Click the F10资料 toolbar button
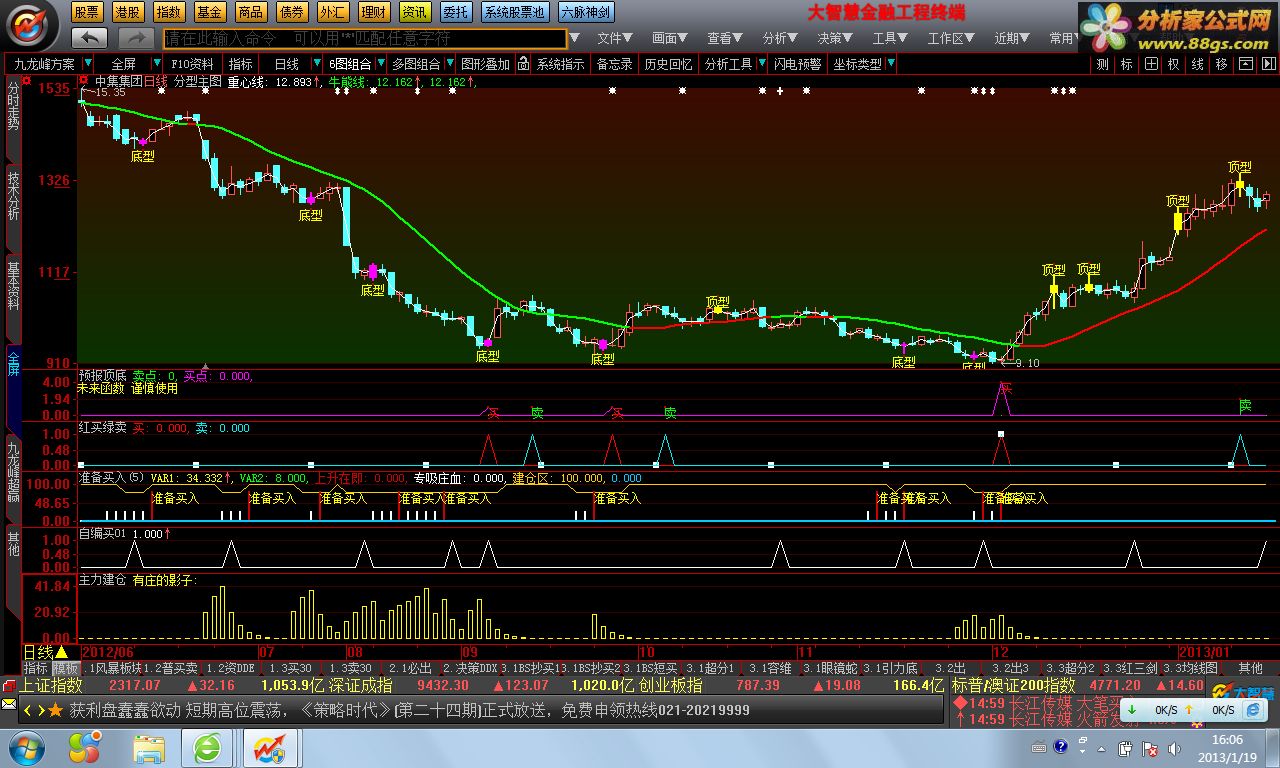Viewport: 1280px width, 768px height. tap(192, 64)
